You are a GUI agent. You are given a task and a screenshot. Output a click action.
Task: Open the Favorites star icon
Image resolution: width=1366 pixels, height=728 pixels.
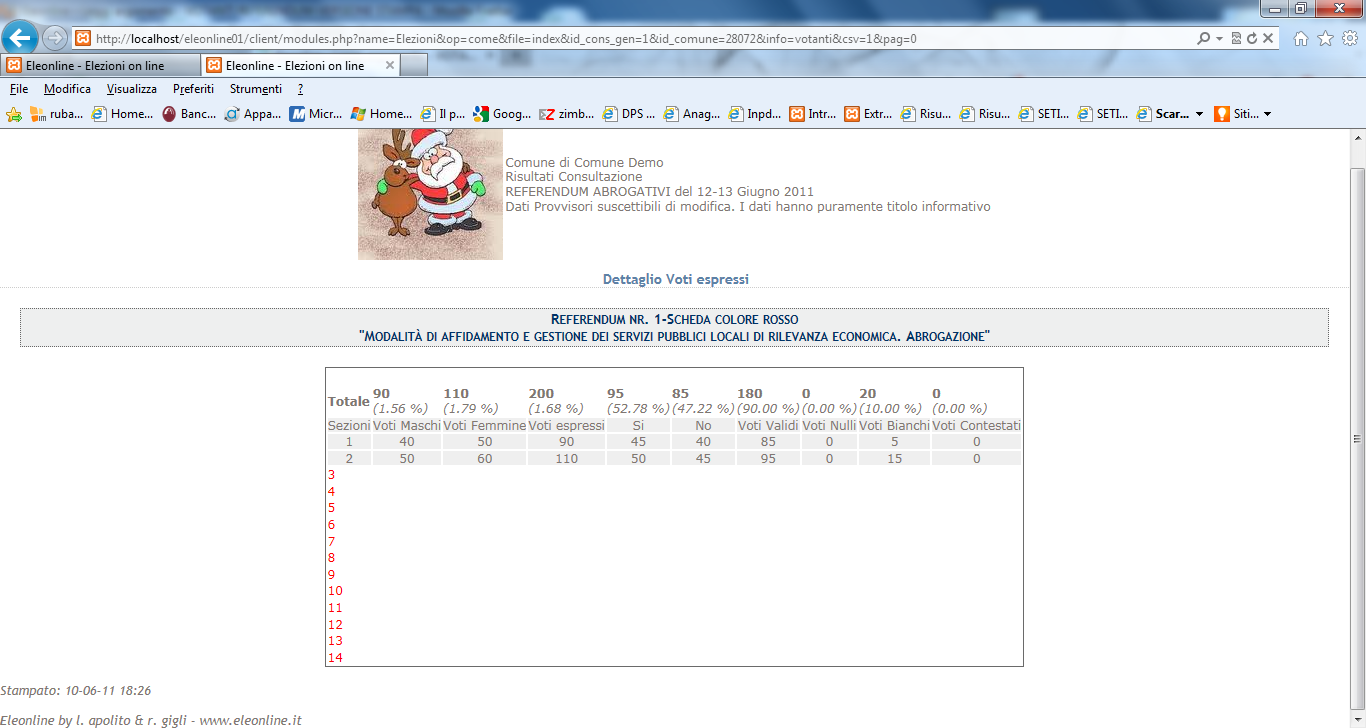[1325, 39]
